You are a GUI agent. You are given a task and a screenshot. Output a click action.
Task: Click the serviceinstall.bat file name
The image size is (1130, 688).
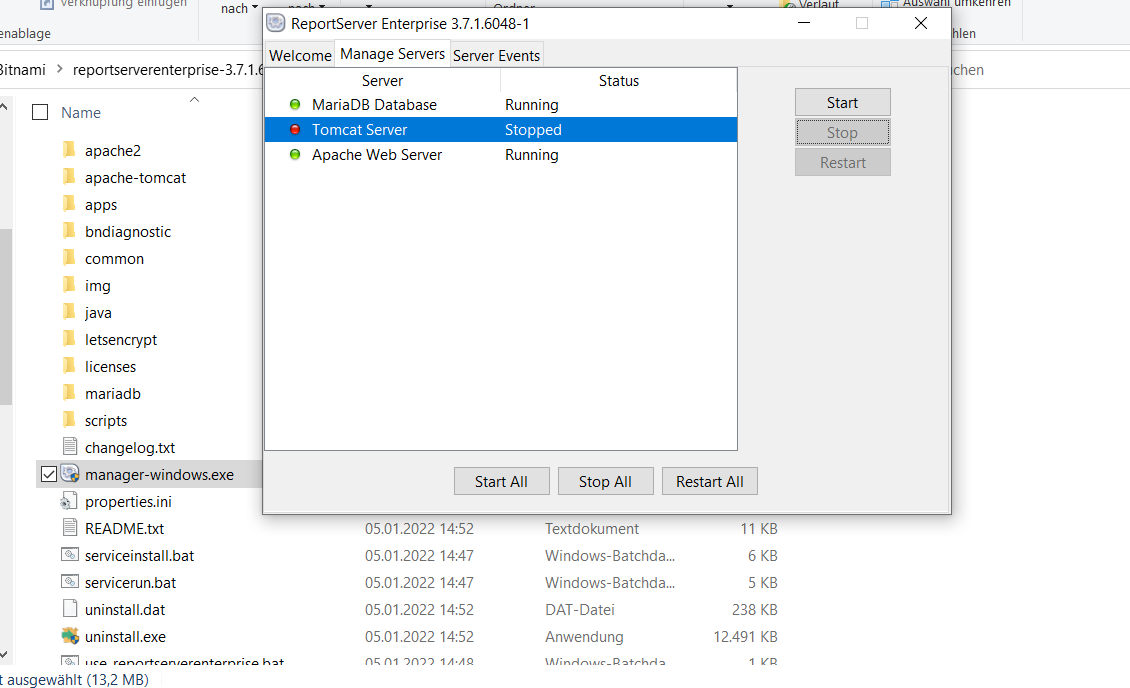139,555
